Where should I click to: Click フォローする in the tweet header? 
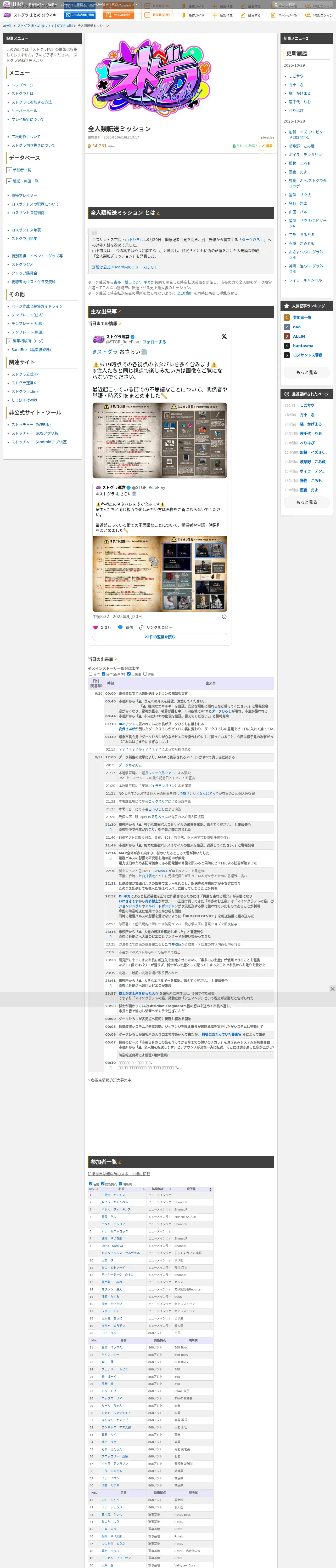[154, 342]
